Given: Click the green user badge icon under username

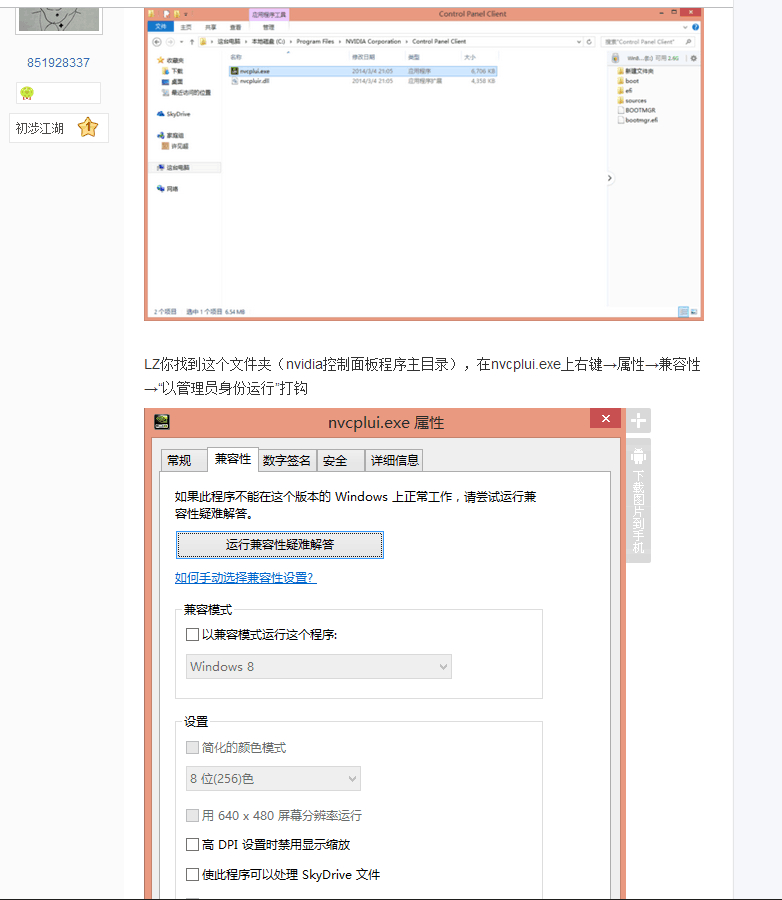Looking at the screenshot, I should click(27, 93).
